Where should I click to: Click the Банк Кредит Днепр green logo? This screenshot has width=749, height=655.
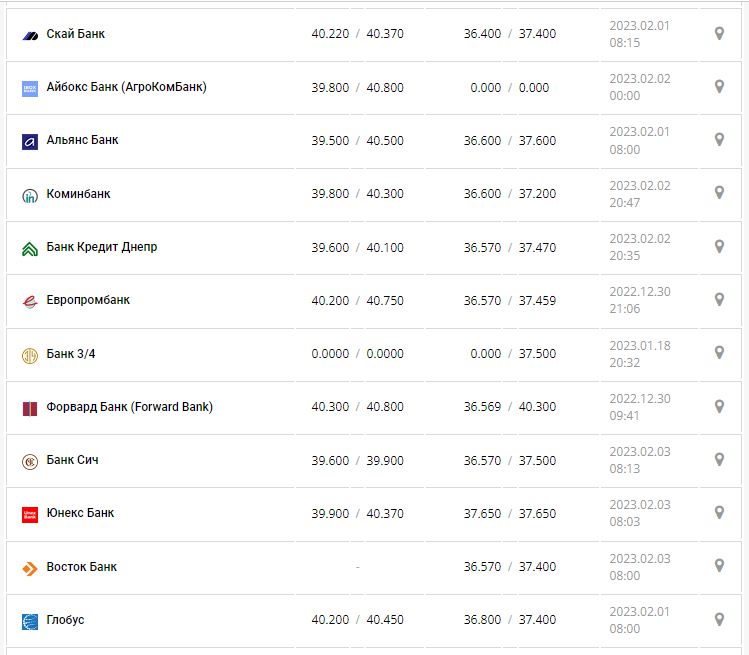point(30,248)
